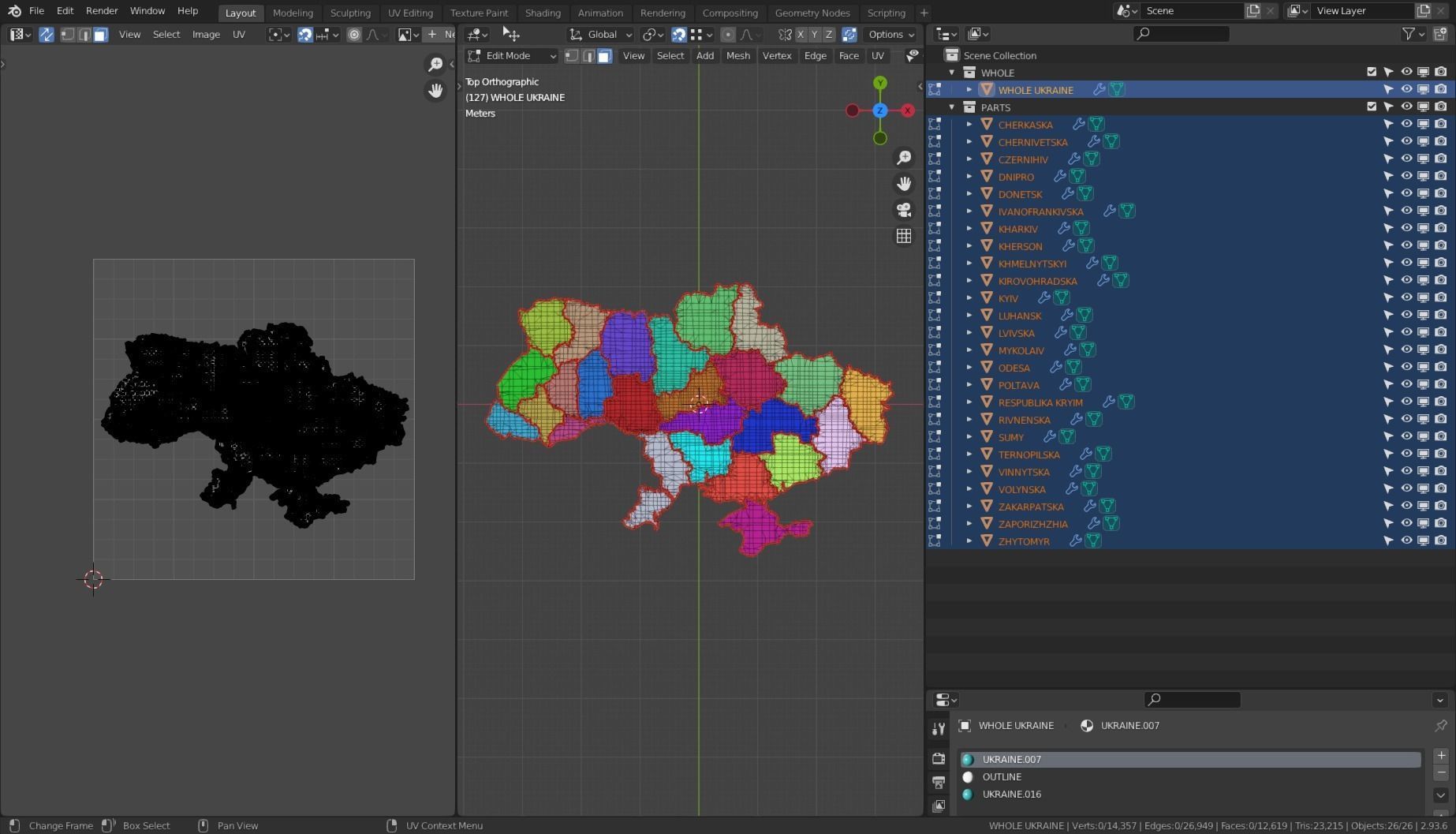Screen dimensions: 1456x834
Task: Collapse the WHOLE collection
Action: pos(952,73)
